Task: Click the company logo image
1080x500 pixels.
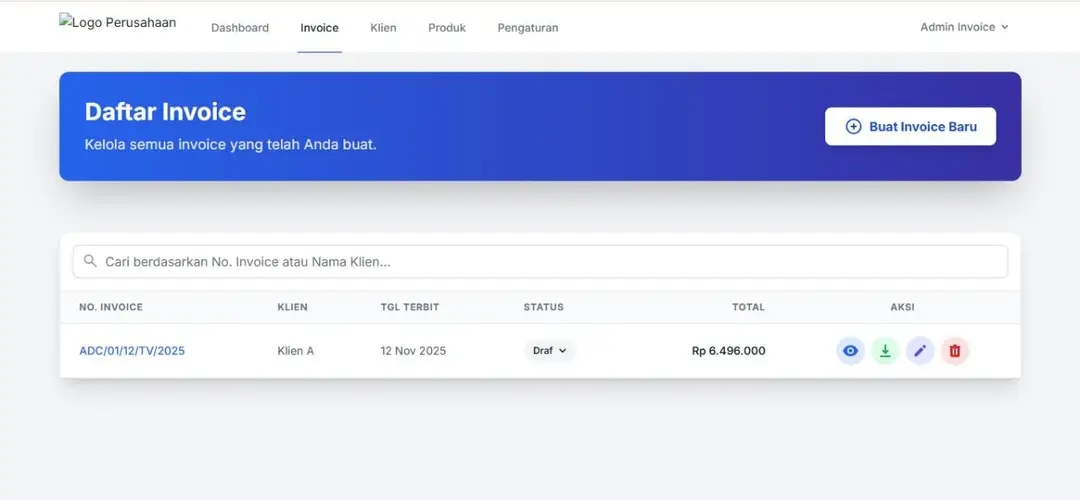Action: click(117, 22)
